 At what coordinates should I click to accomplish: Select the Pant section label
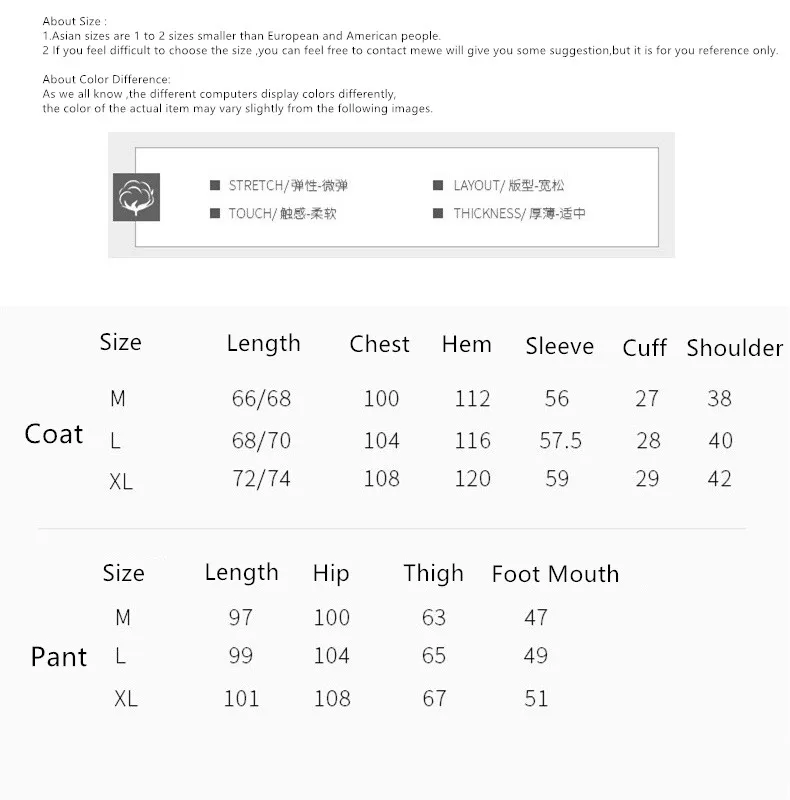(x=59, y=657)
